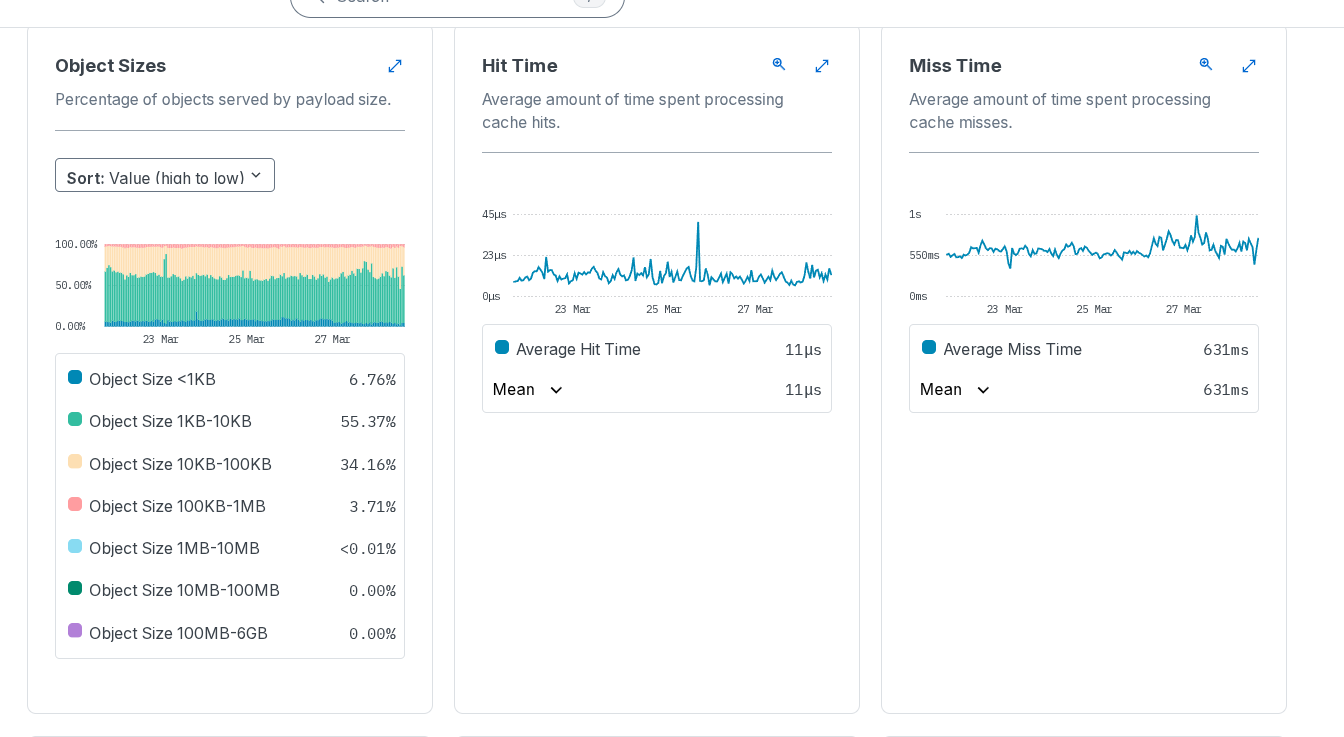
Task: Expand the Object Sizes panel
Action: pyautogui.click(x=395, y=66)
